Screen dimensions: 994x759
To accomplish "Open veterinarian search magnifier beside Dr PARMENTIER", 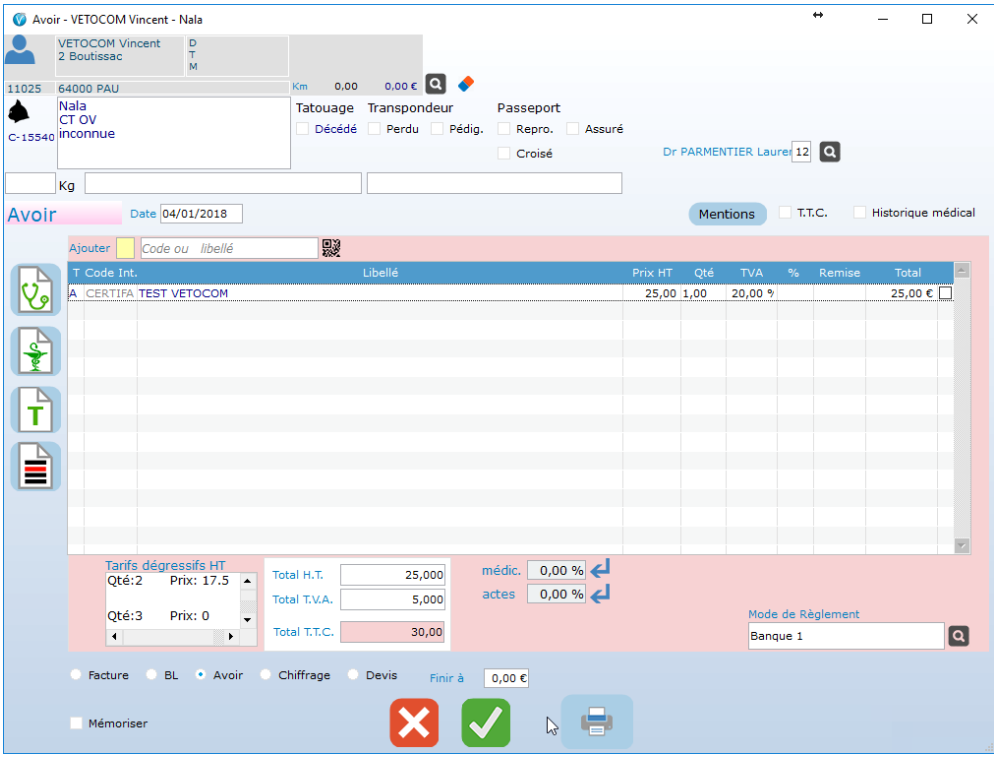I will pos(830,152).
